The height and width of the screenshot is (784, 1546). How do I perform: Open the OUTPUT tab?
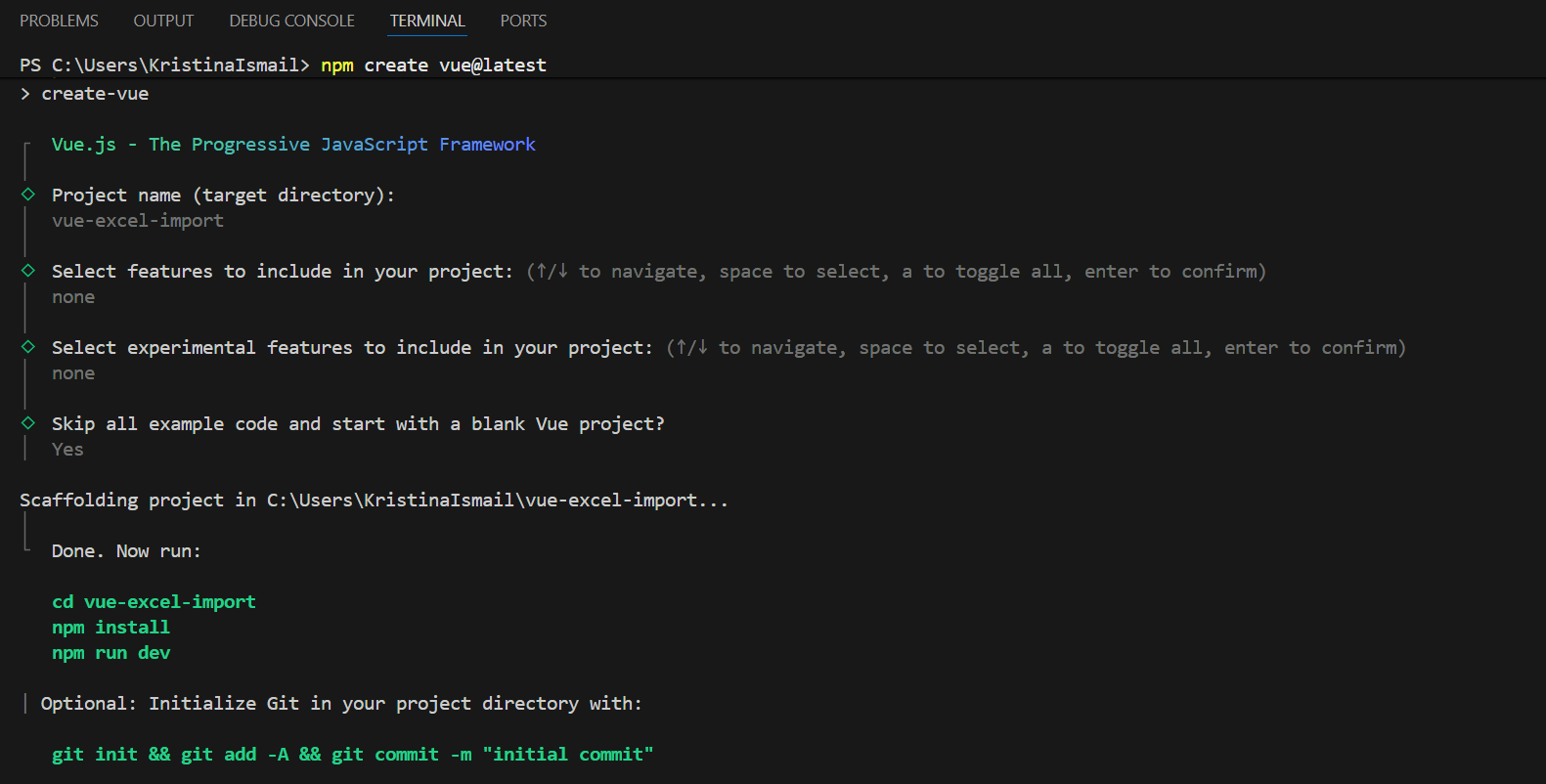coord(163,21)
